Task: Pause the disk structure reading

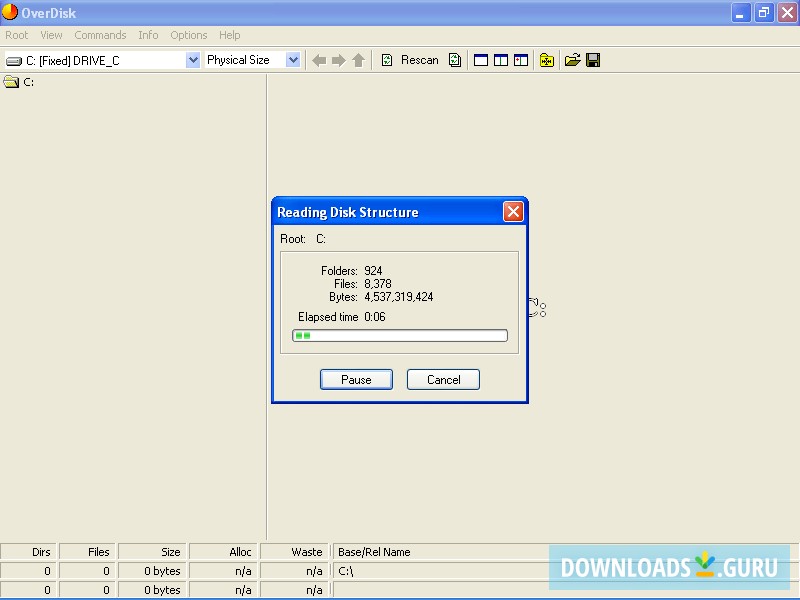Action: tap(356, 379)
